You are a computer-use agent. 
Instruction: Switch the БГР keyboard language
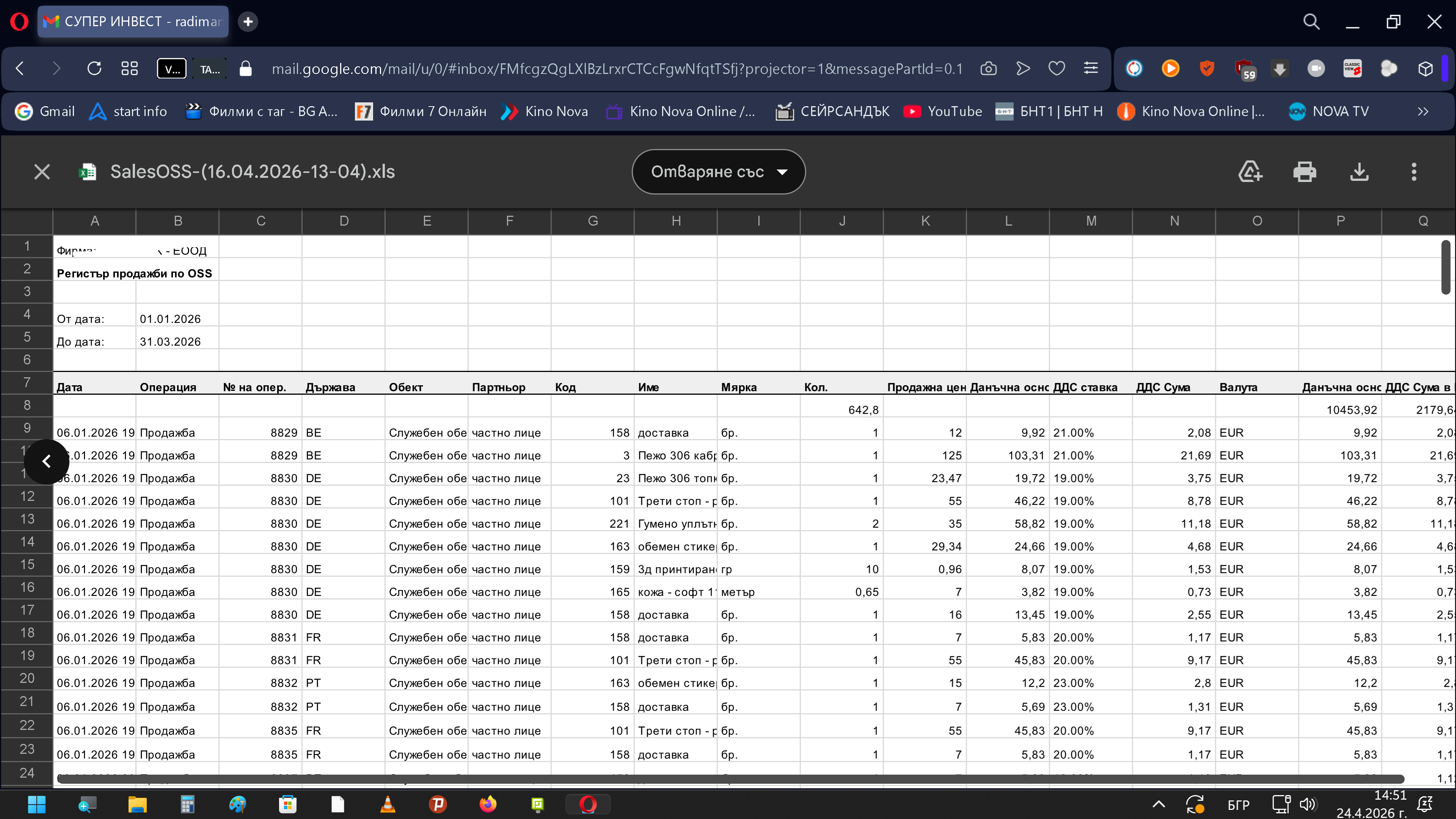[1238, 805]
